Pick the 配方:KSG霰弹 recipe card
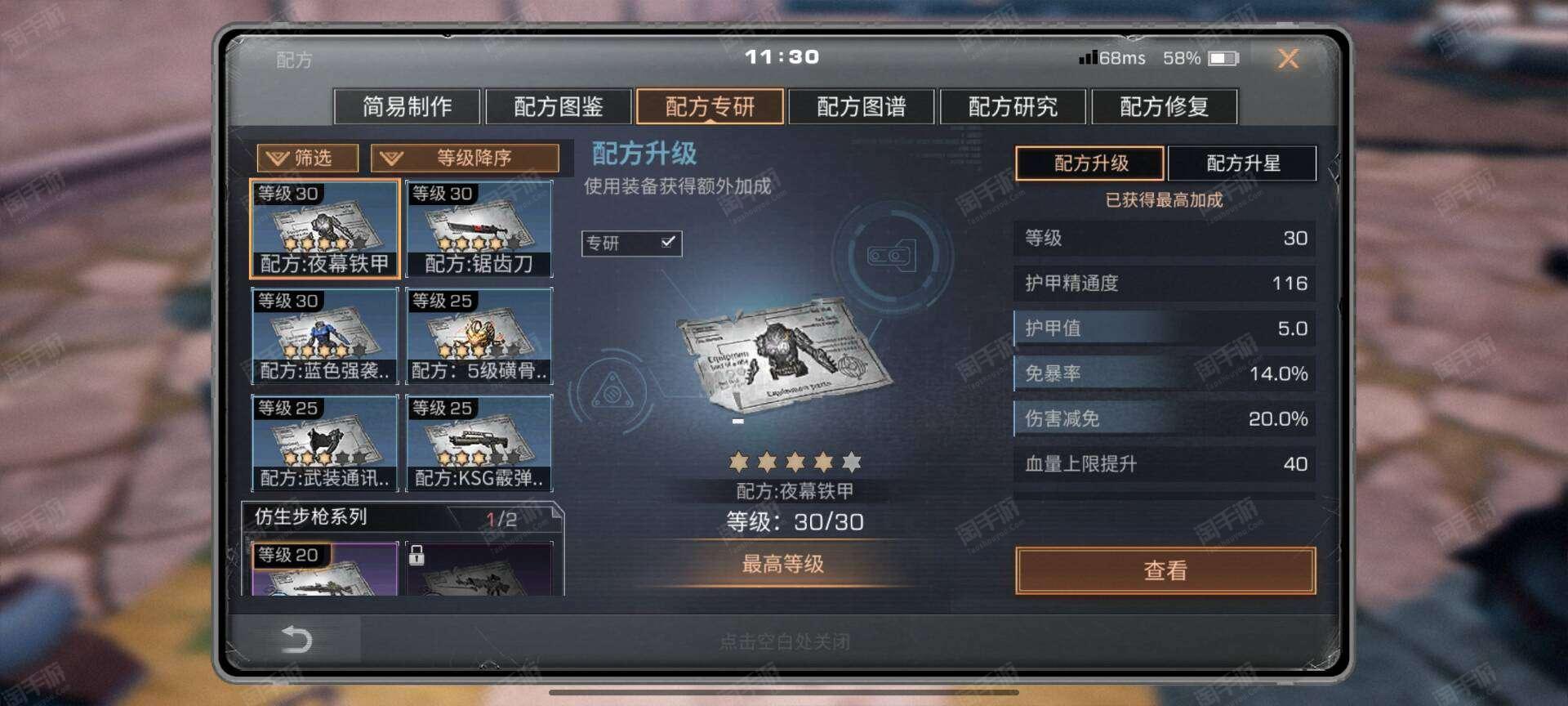Screen dimensions: 1568x706 click(x=479, y=443)
